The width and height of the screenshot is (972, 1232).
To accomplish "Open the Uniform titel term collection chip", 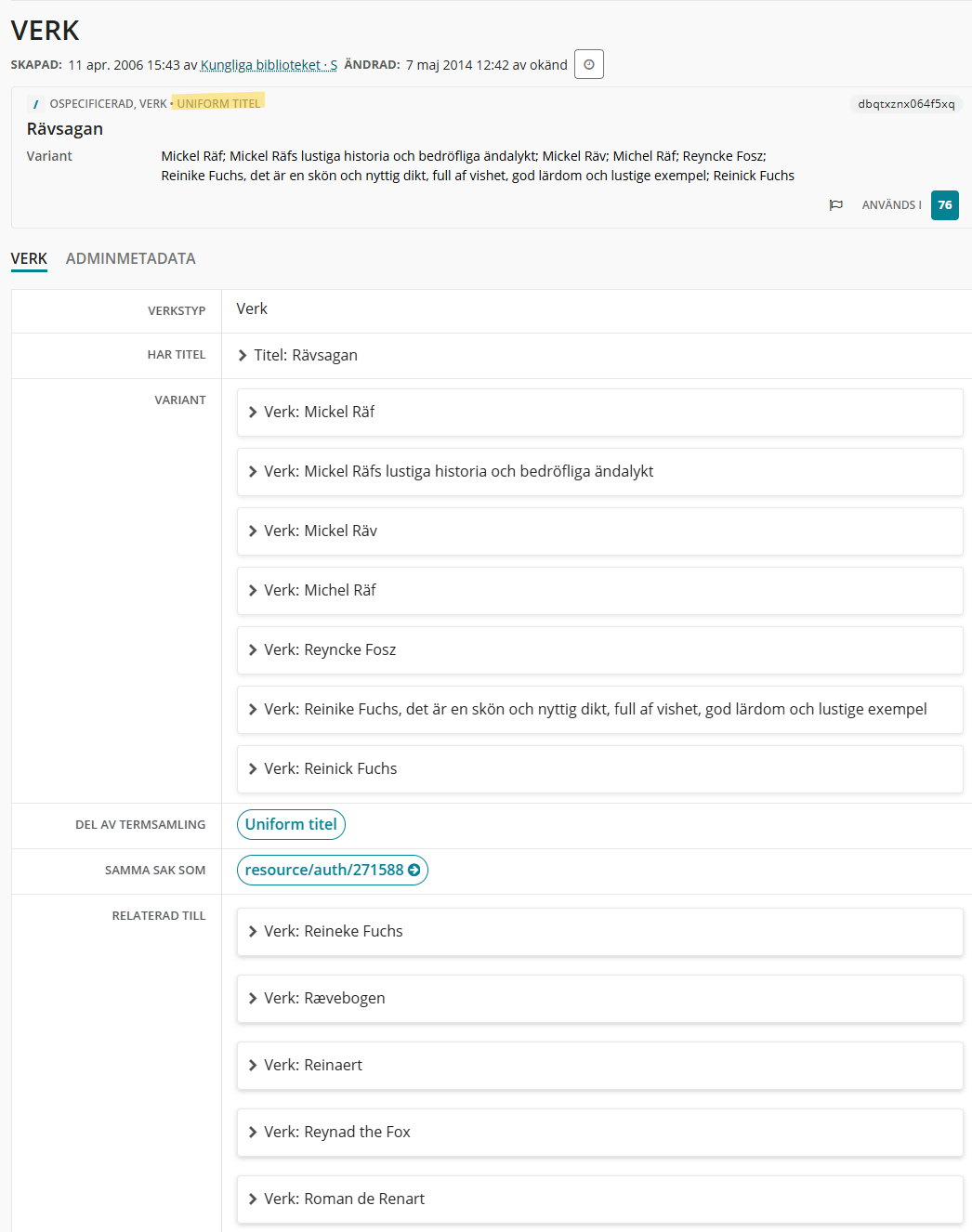I will coord(291,825).
